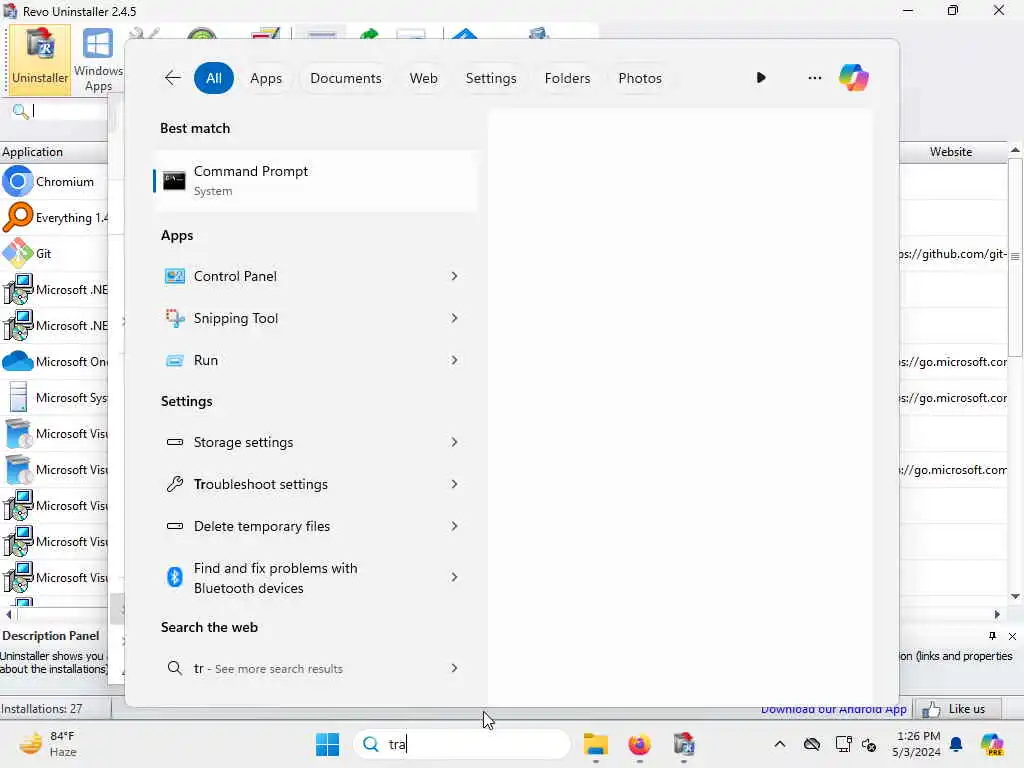Image resolution: width=1024 pixels, height=768 pixels.
Task: Open Download our Android App link
Action: (833, 709)
